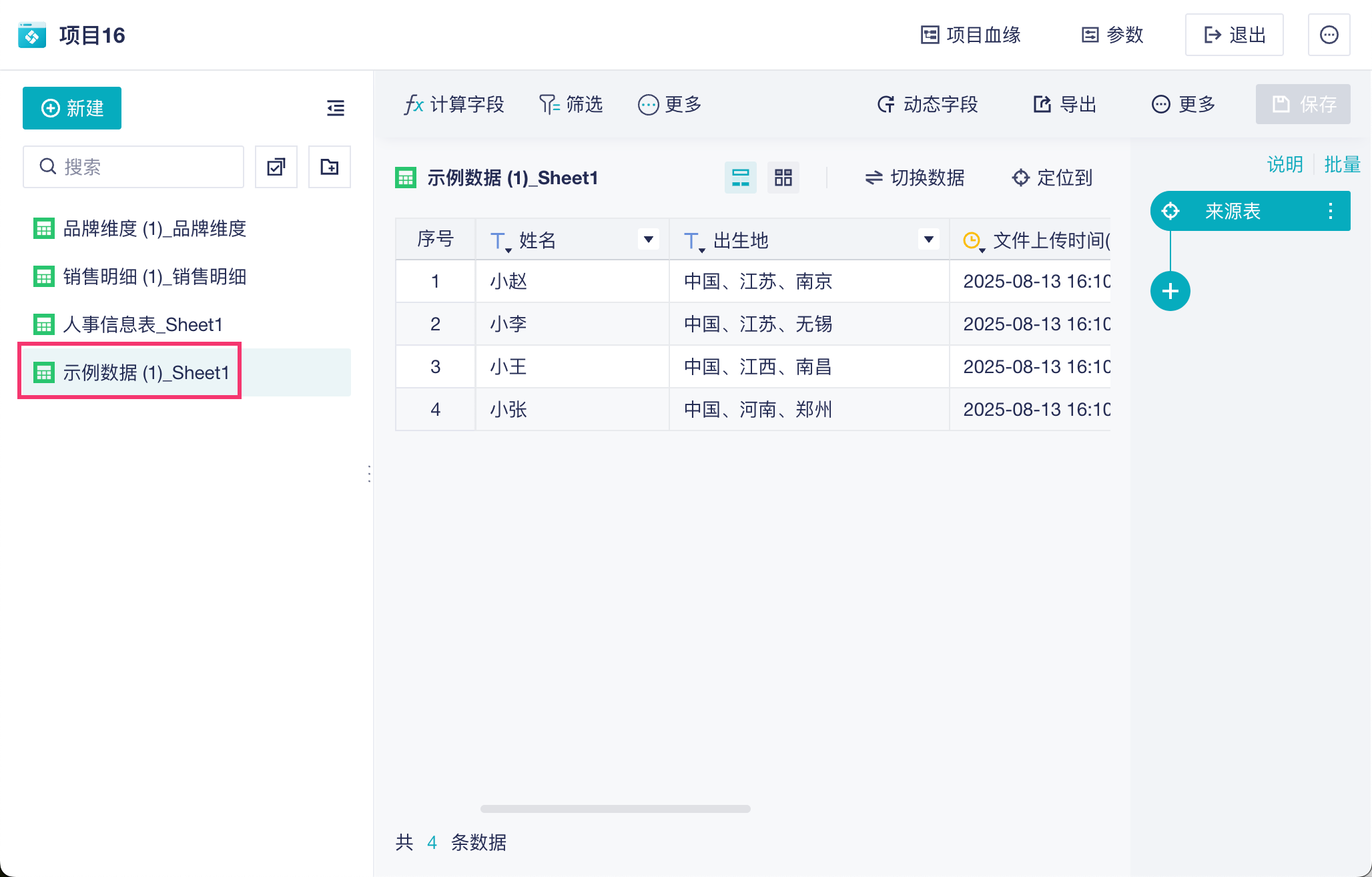The height and width of the screenshot is (877, 1372).
Task: Click the new folder icon beside search
Action: (330, 167)
